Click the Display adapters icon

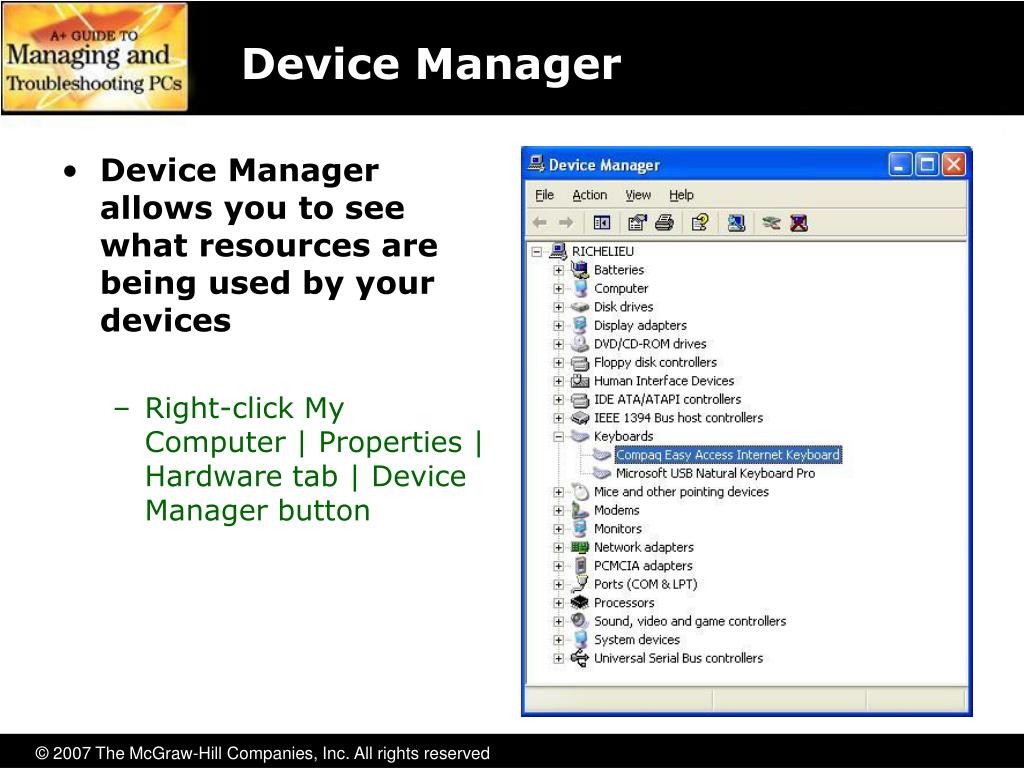tap(580, 325)
